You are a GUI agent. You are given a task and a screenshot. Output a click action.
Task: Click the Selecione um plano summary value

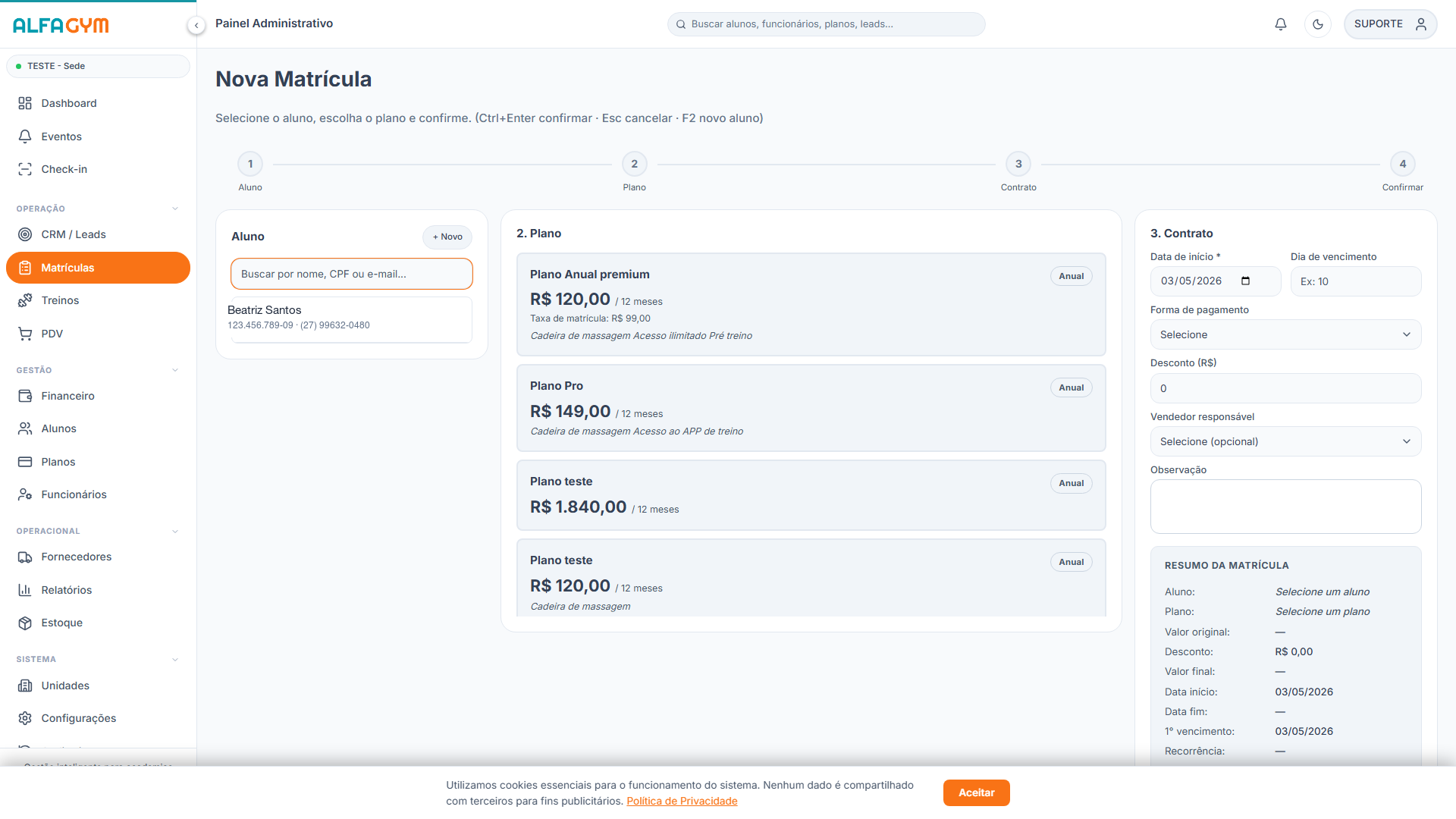(1322, 611)
